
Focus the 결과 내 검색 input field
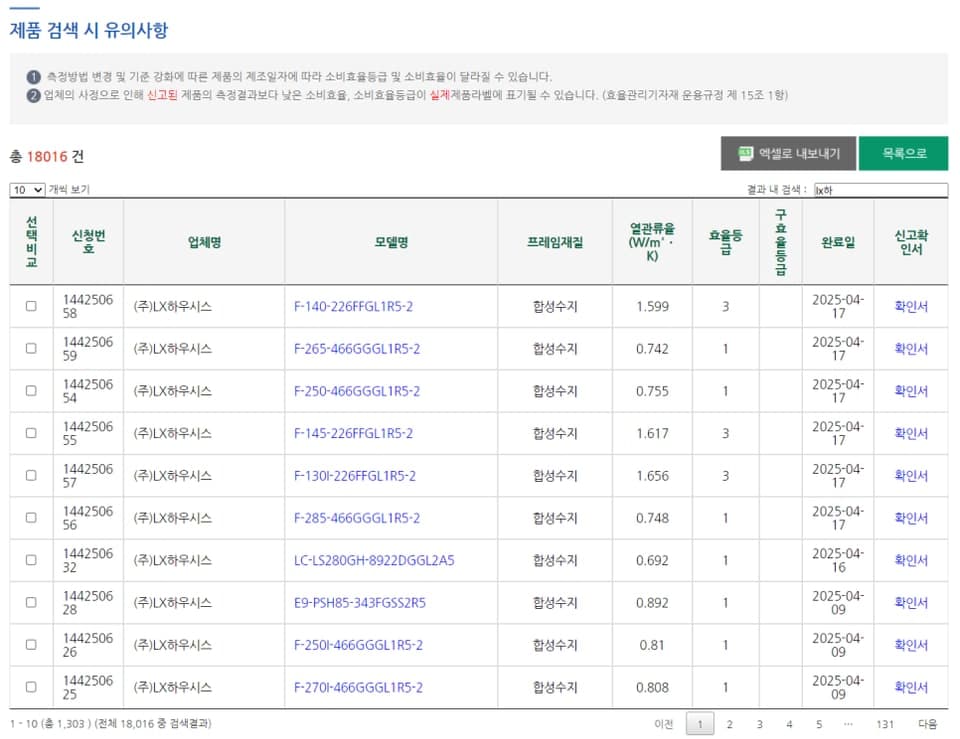click(x=880, y=190)
